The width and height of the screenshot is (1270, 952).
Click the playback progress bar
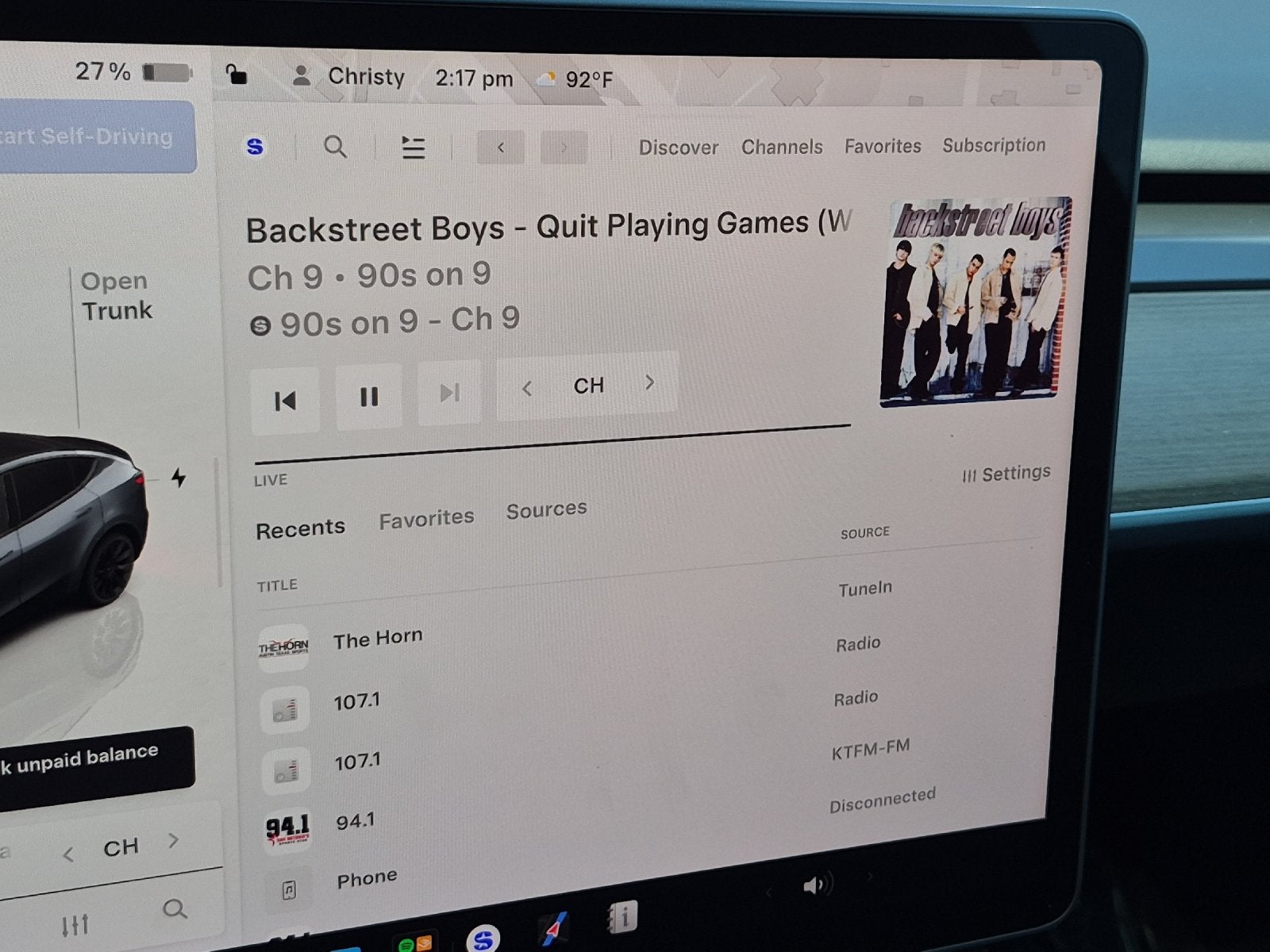click(x=552, y=444)
